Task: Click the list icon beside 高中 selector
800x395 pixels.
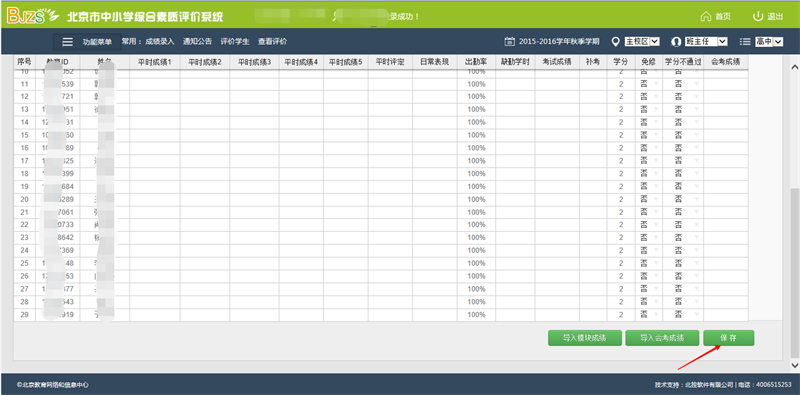Action: (x=745, y=41)
